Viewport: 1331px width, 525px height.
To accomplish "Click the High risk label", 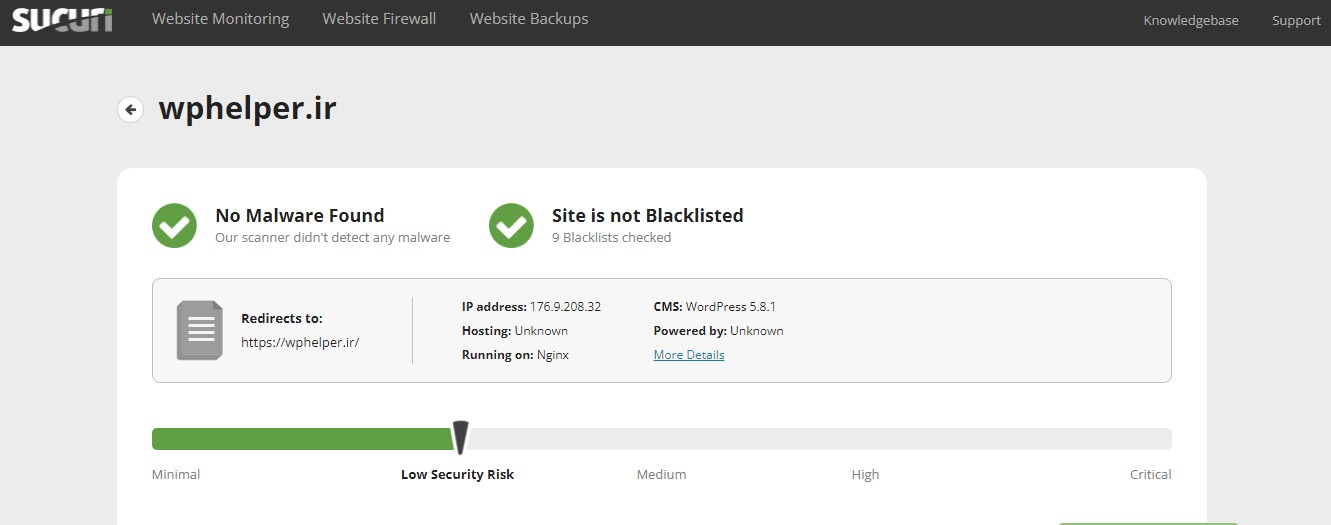I will pos(866,475).
